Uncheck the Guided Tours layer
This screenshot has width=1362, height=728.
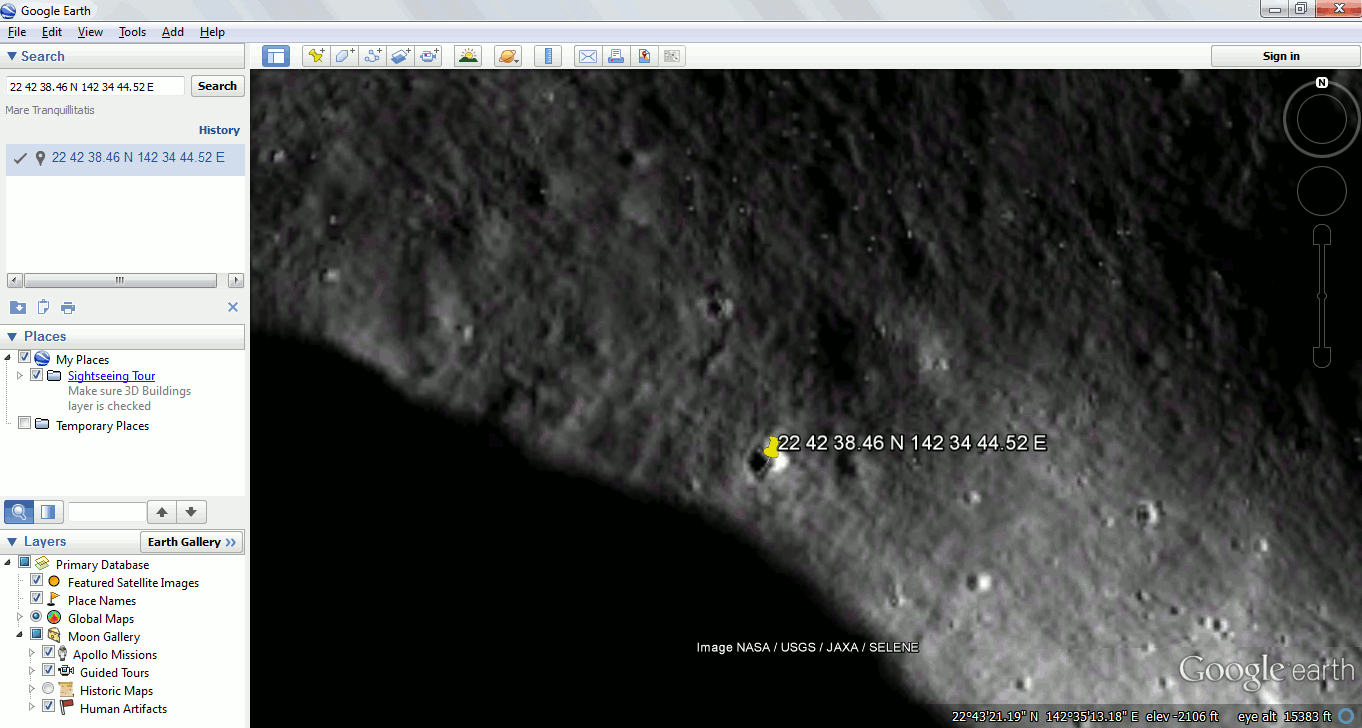tap(48, 671)
